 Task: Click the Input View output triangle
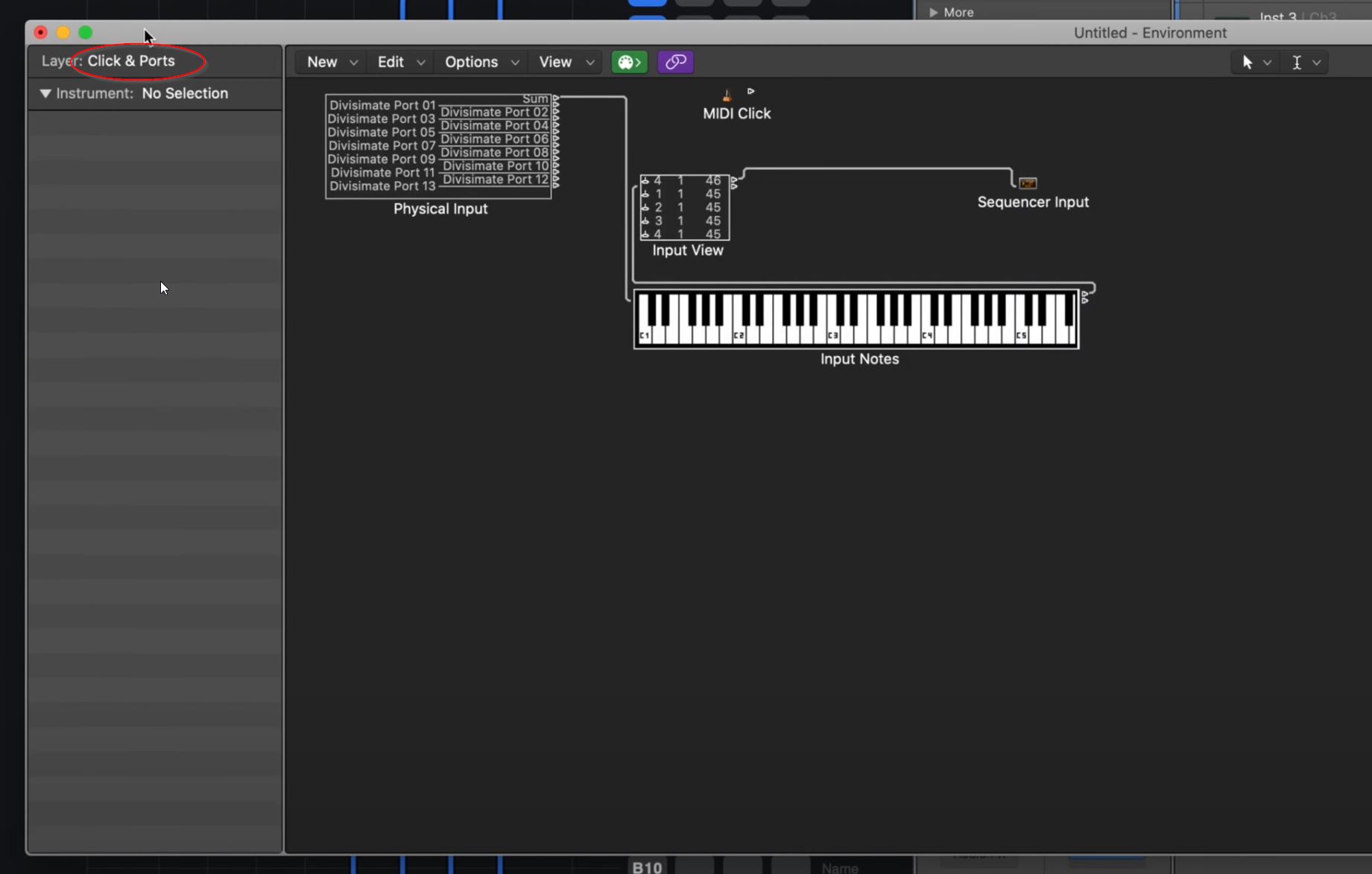[x=734, y=180]
